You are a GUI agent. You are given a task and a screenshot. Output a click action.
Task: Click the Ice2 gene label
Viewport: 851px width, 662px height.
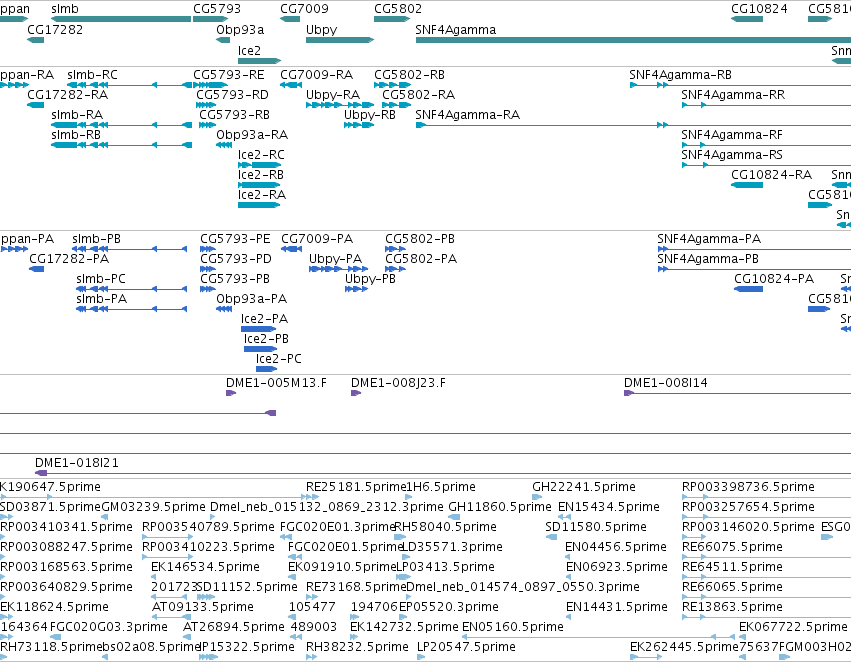click(249, 50)
